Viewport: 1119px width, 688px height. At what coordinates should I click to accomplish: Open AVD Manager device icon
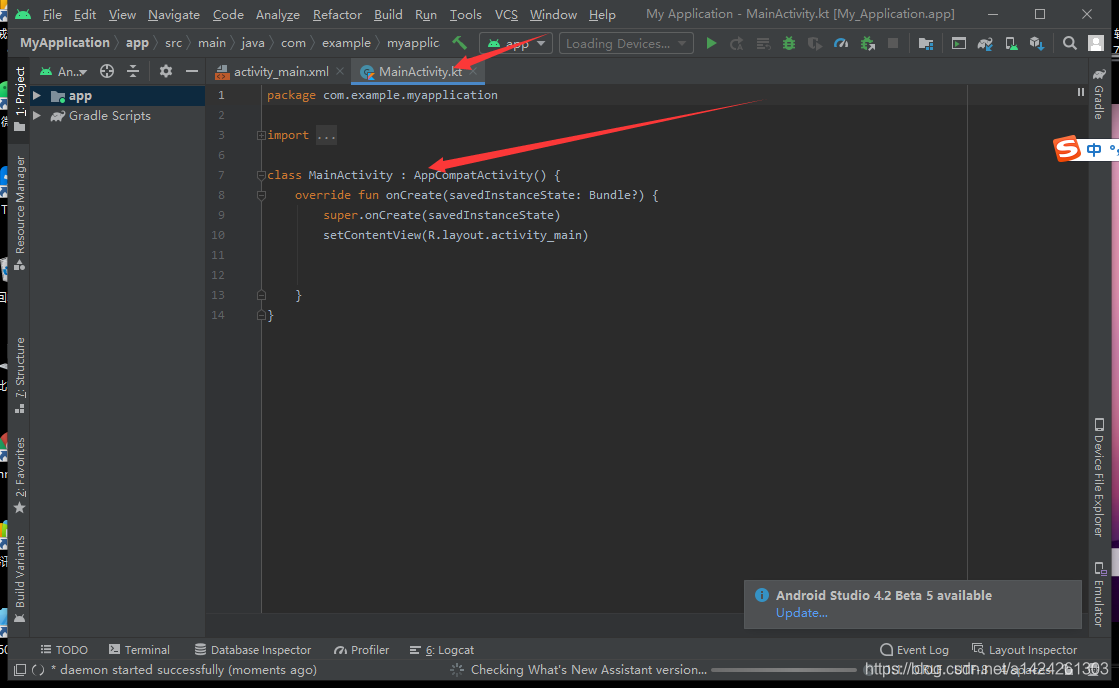click(1011, 44)
